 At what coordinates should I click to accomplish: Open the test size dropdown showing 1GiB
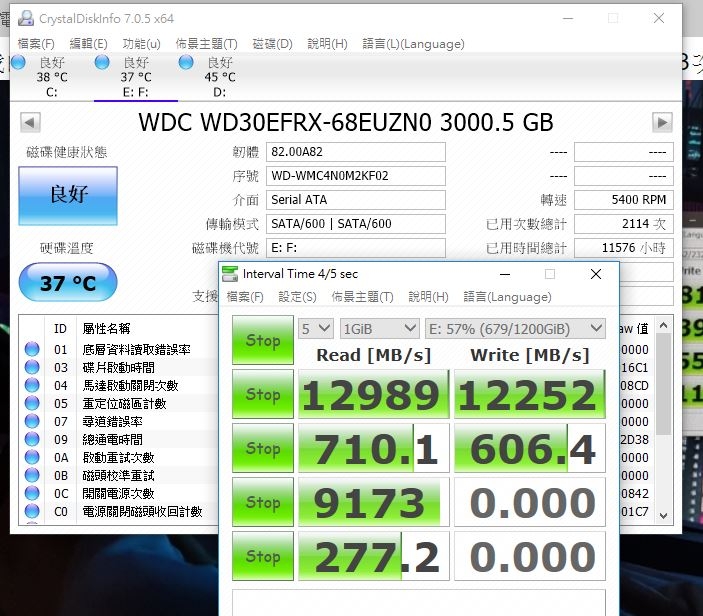[379, 329]
